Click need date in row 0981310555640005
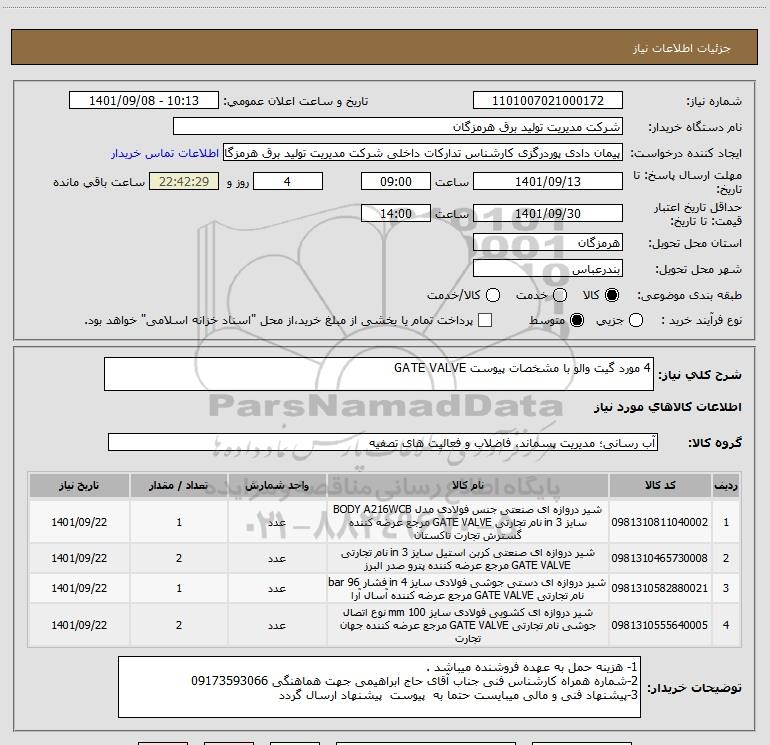Screen dimensions: 770x745 (x=79, y=625)
